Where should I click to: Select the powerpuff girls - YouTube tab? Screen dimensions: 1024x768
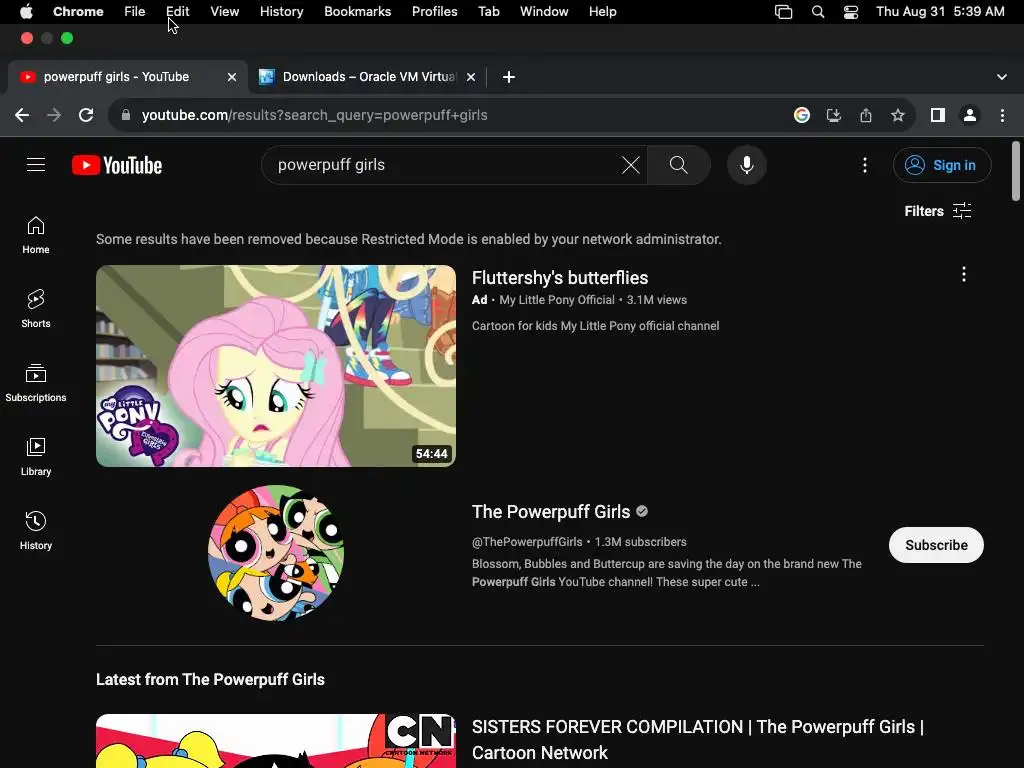click(x=127, y=77)
